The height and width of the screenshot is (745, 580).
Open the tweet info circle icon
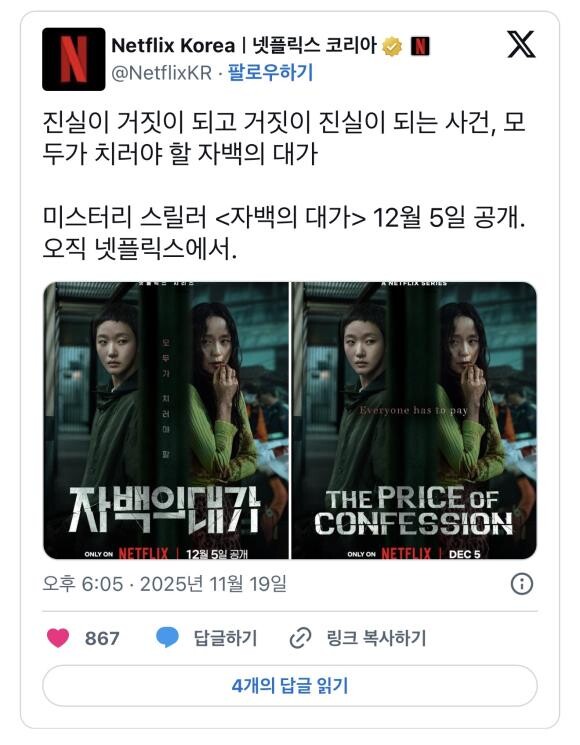point(522,584)
